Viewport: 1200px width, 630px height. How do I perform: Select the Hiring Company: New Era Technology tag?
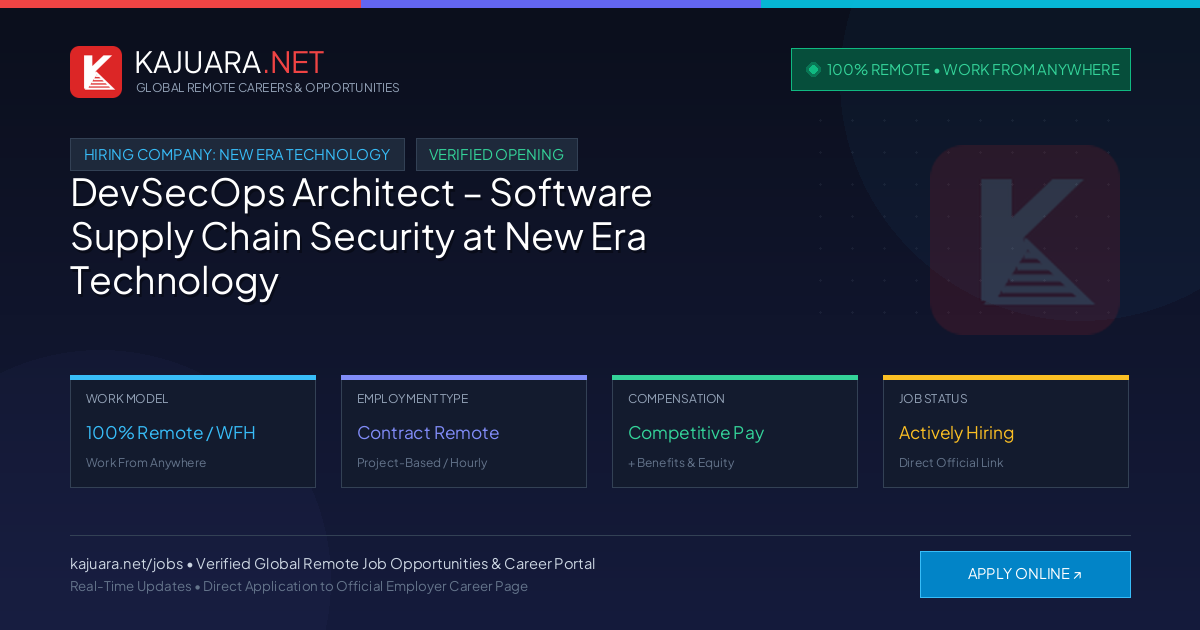tap(237, 155)
